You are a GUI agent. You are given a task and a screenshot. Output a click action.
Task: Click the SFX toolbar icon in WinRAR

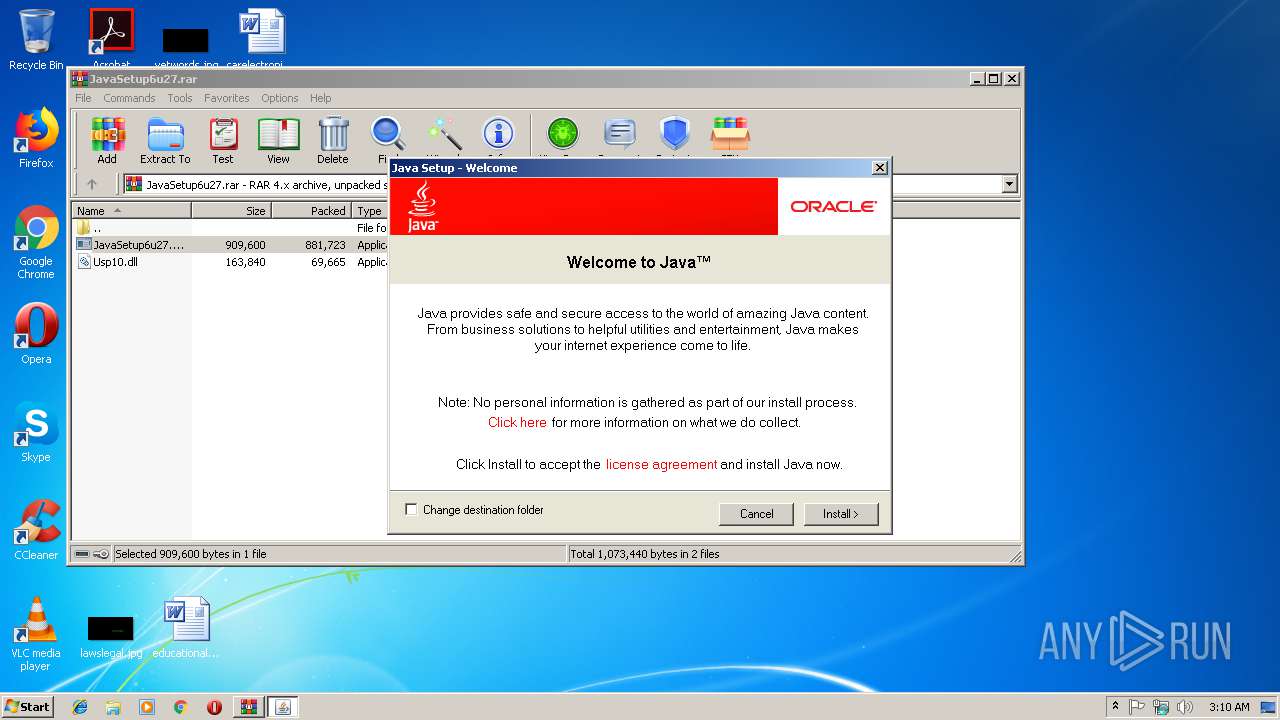(730, 135)
